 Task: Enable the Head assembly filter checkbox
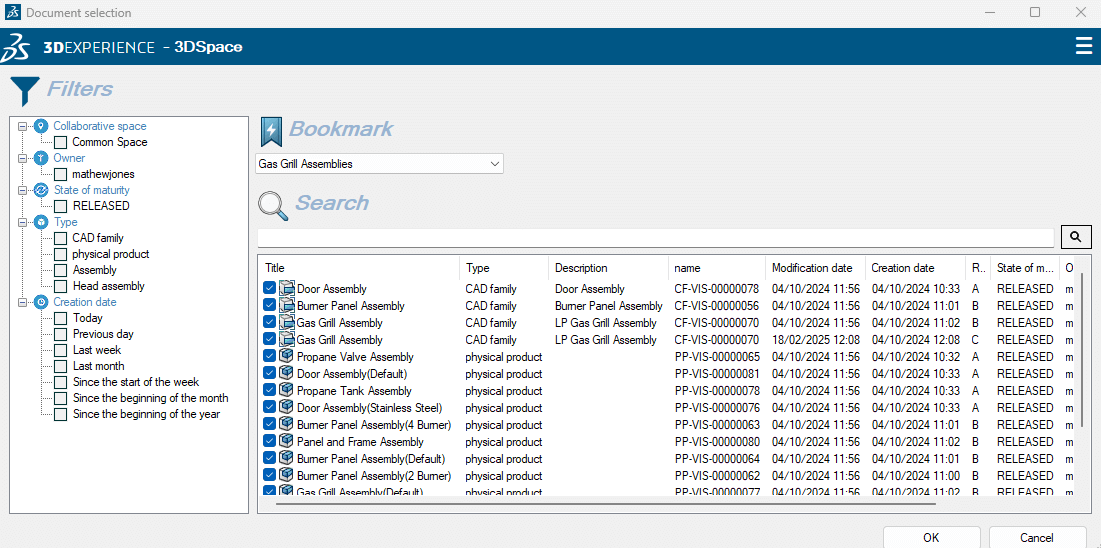pyautogui.click(x=61, y=287)
